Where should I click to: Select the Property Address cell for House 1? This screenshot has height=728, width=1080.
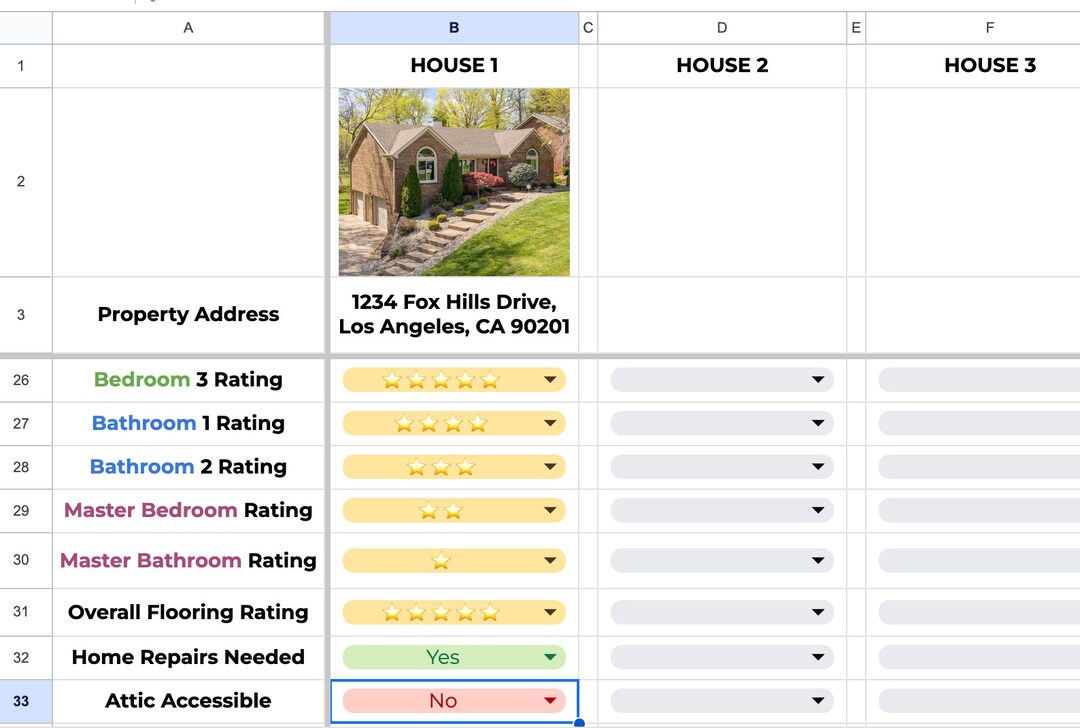pyautogui.click(x=454, y=314)
